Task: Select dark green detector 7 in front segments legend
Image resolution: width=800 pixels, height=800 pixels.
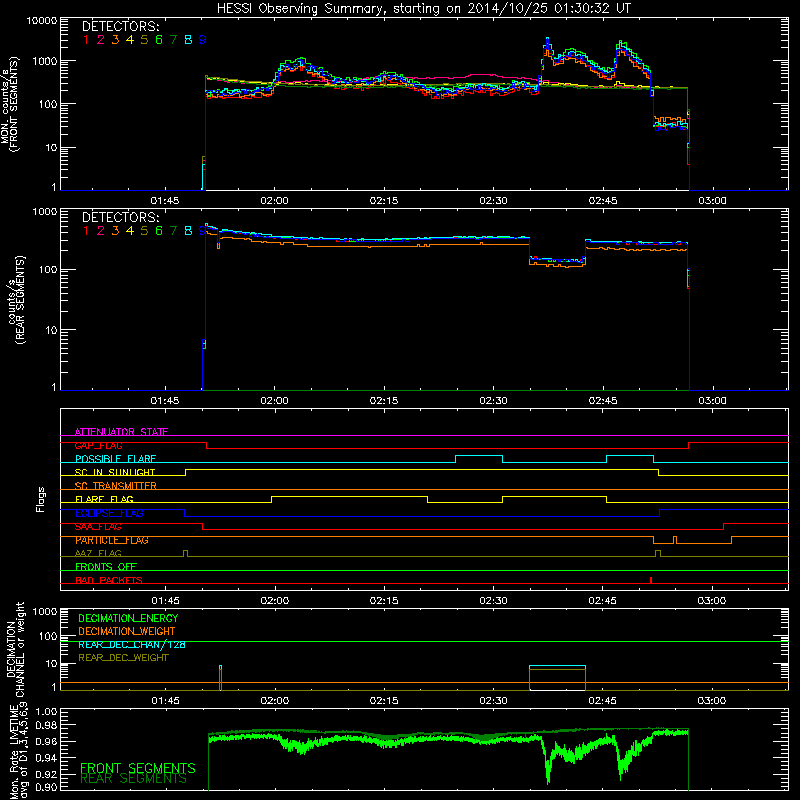Action: pyautogui.click(x=173, y=40)
